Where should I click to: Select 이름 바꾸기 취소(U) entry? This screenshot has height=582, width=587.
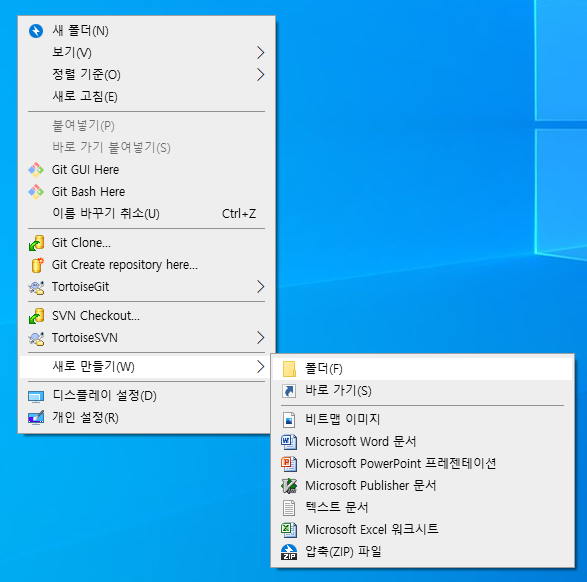click(147, 214)
